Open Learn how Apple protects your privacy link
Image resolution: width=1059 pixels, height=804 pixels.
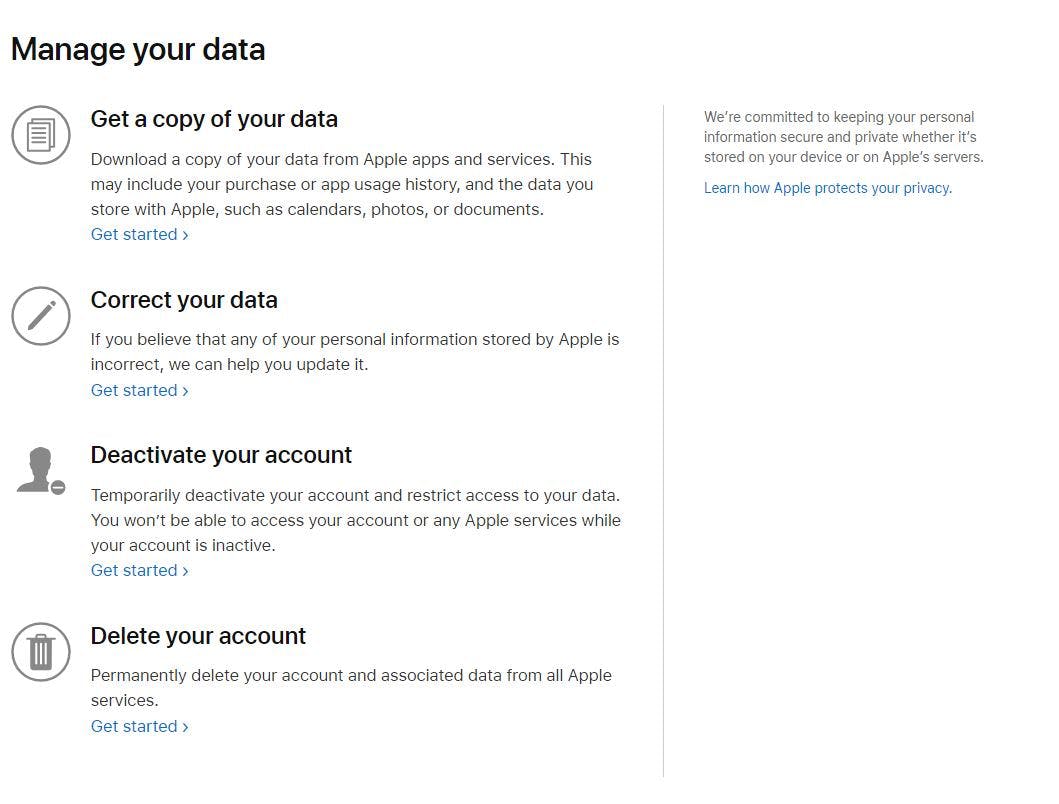tap(828, 188)
